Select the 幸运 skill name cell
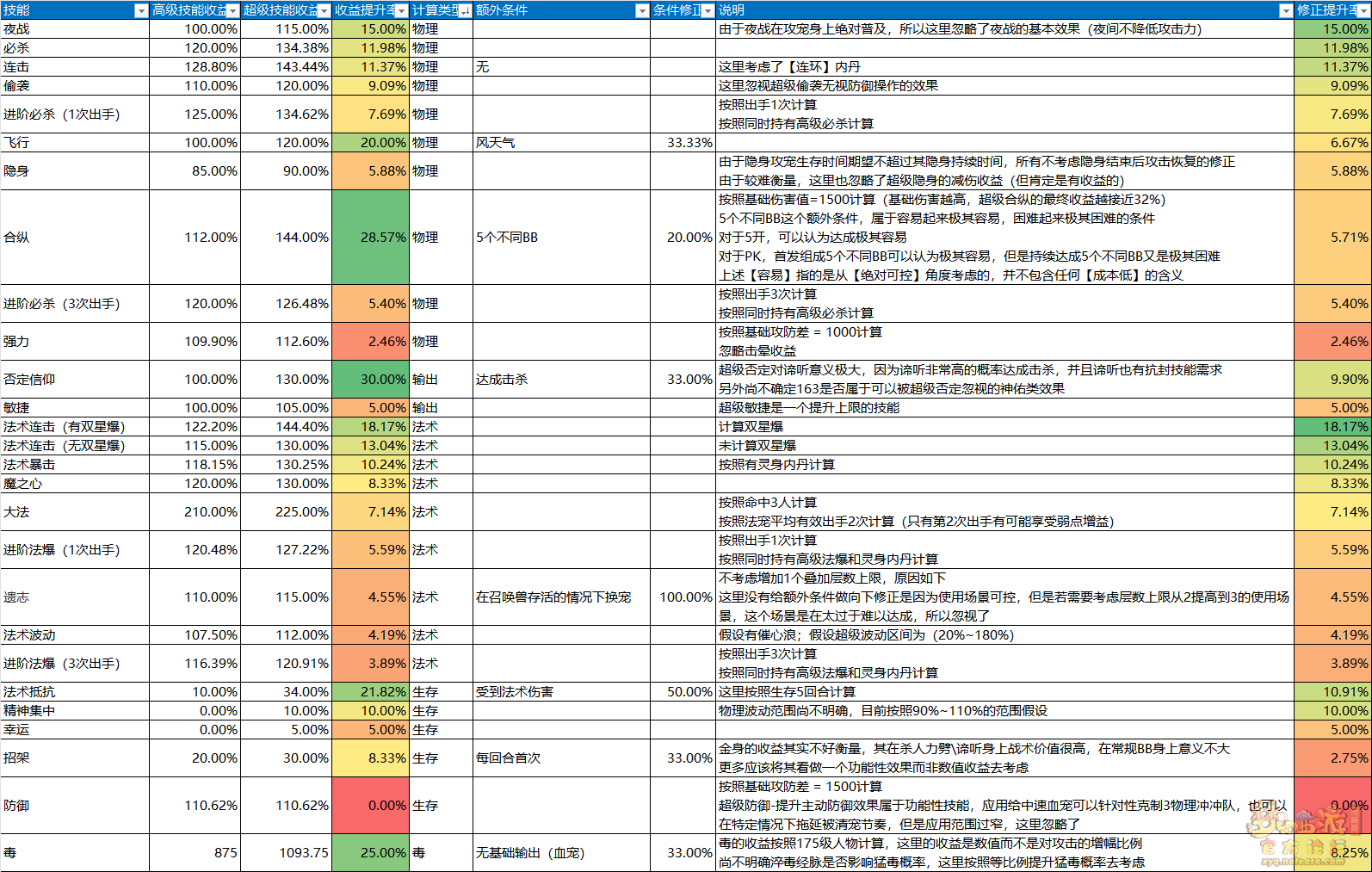 75,730
